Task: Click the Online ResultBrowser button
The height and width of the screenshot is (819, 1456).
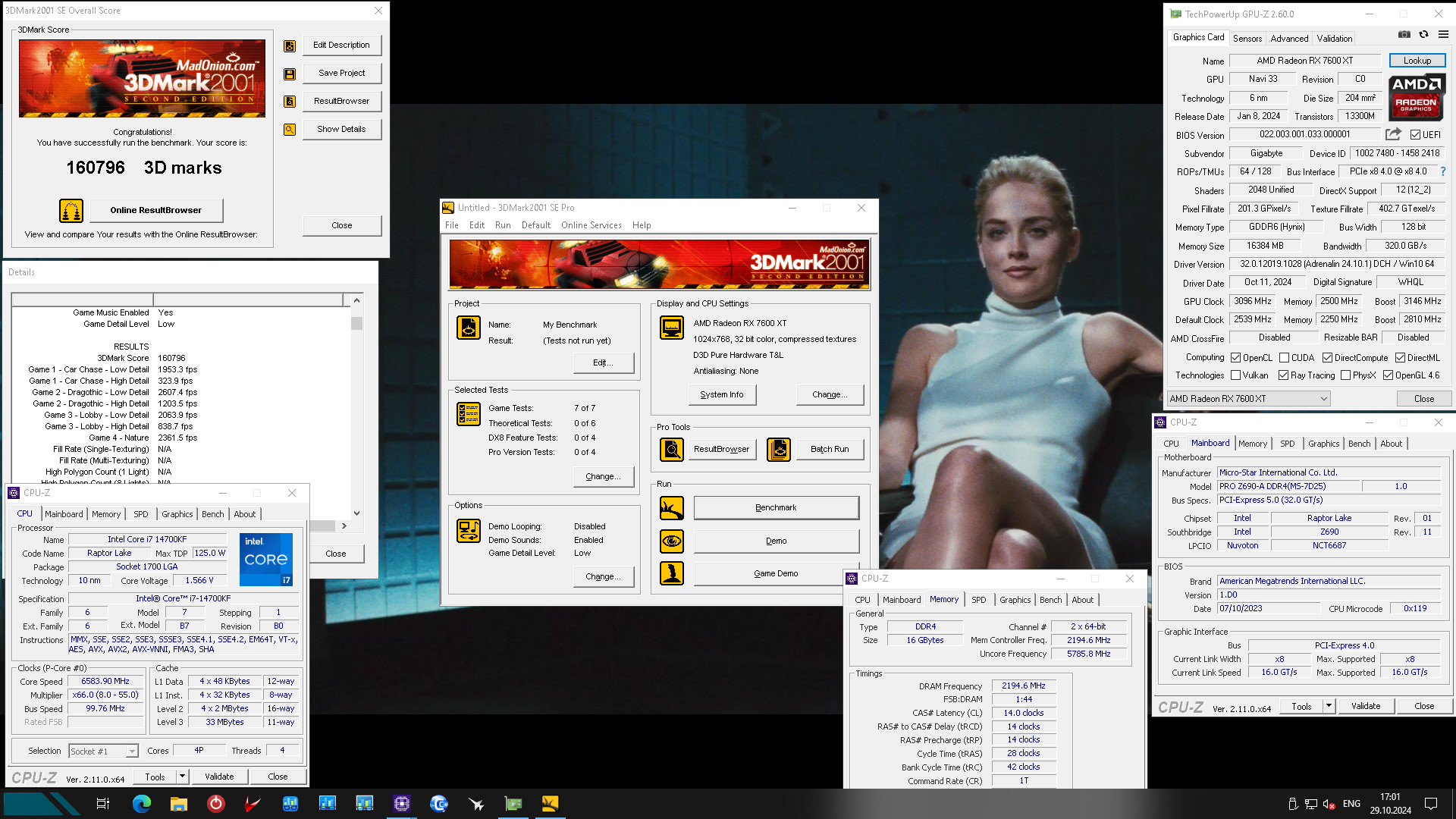Action: pos(156,211)
